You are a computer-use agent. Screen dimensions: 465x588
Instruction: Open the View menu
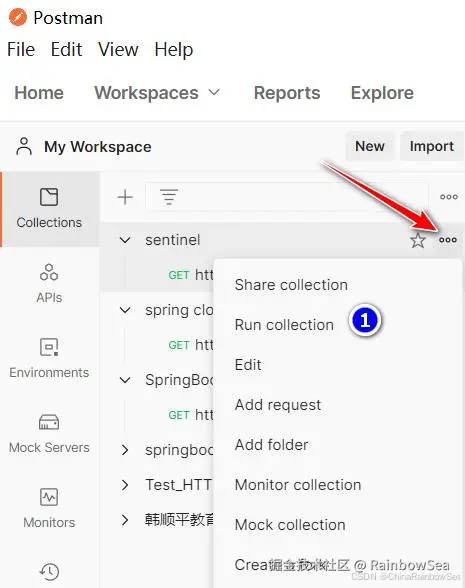[118, 50]
